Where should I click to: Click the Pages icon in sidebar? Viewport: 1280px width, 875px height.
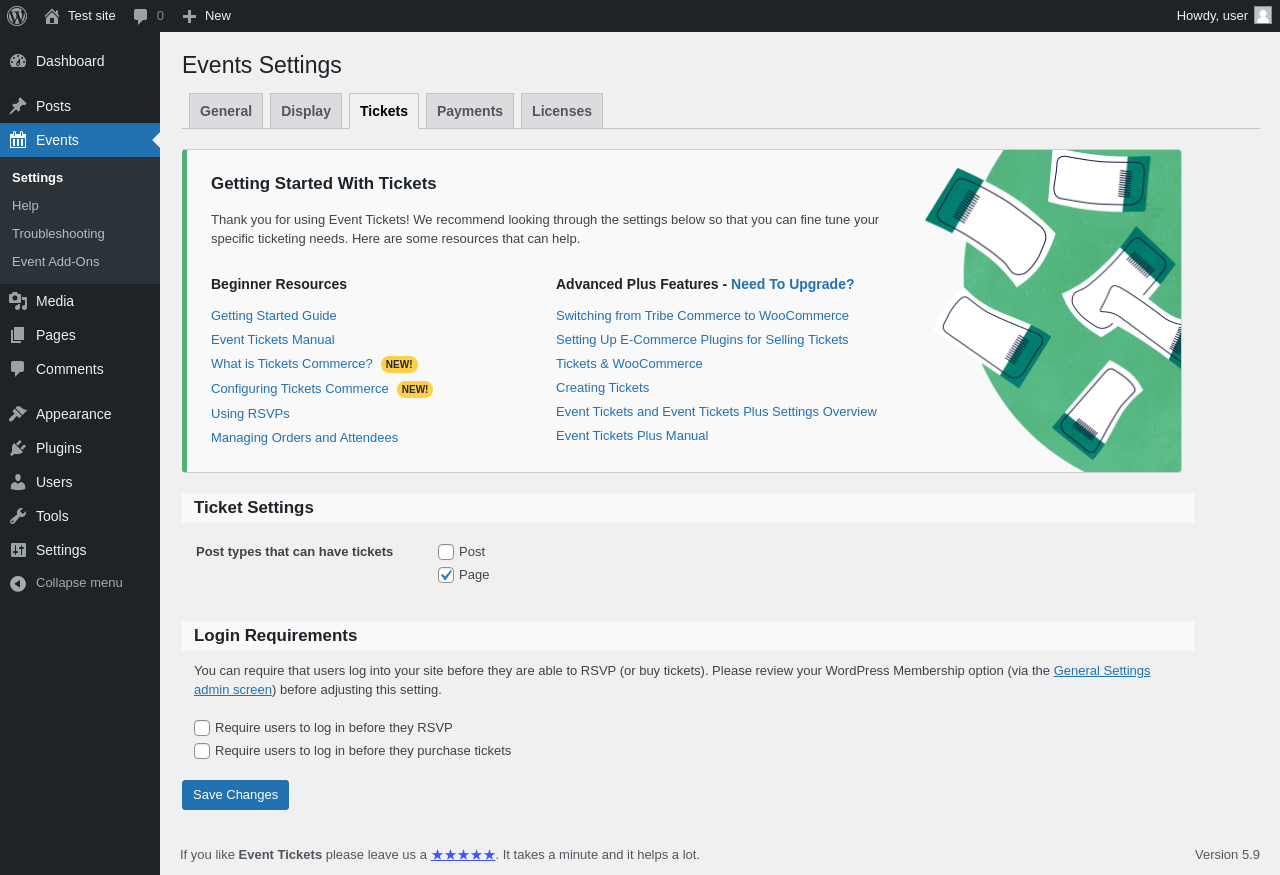pos(18,335)
